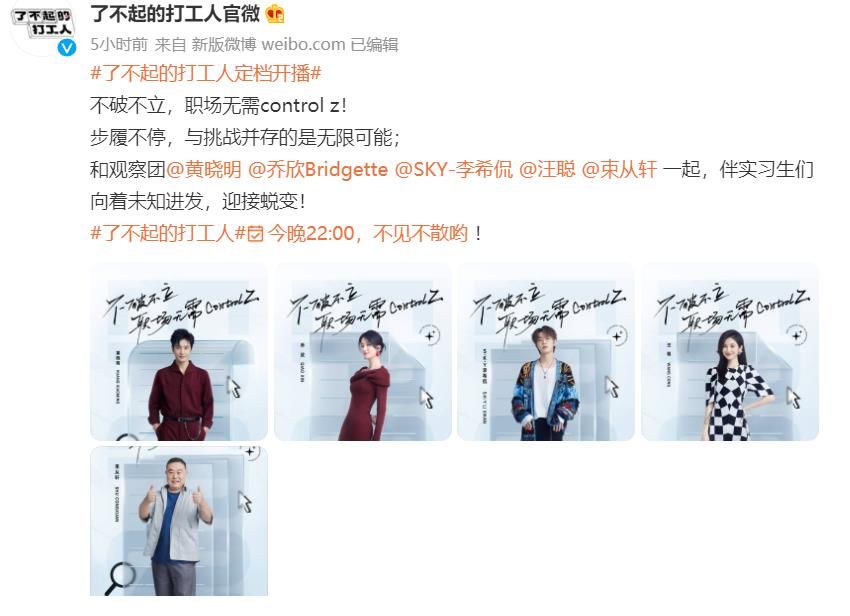Open poster thumbnail of woman in red dress
Viewport: 850px width, 616px height.
(363, 352)
